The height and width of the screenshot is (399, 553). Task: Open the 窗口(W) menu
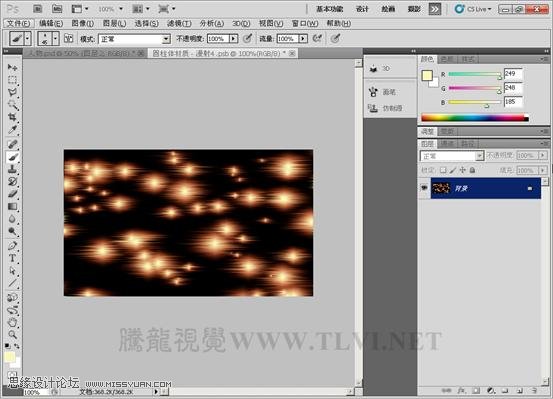click(305, 24)
